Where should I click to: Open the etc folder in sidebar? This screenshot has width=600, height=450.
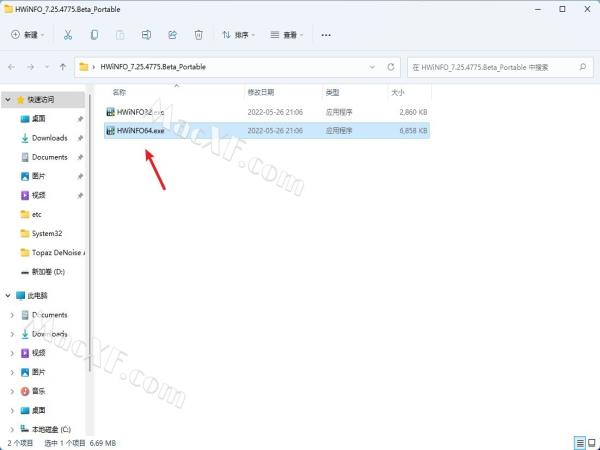point(36,214)
